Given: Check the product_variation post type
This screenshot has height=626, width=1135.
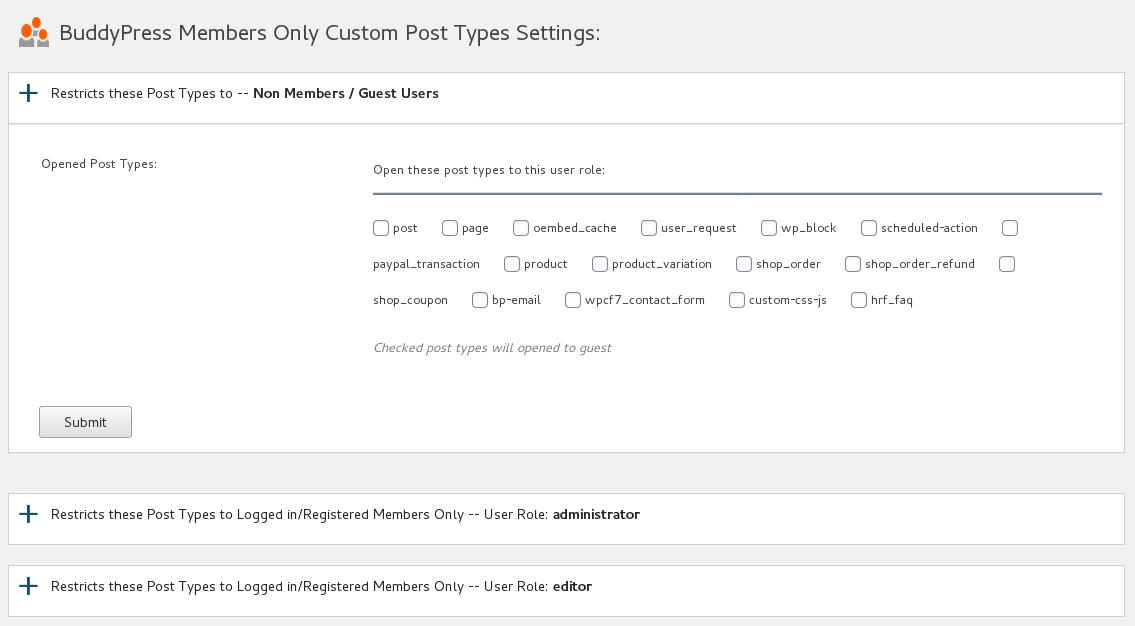Looking at the screenshot, I should coord(599,264).
